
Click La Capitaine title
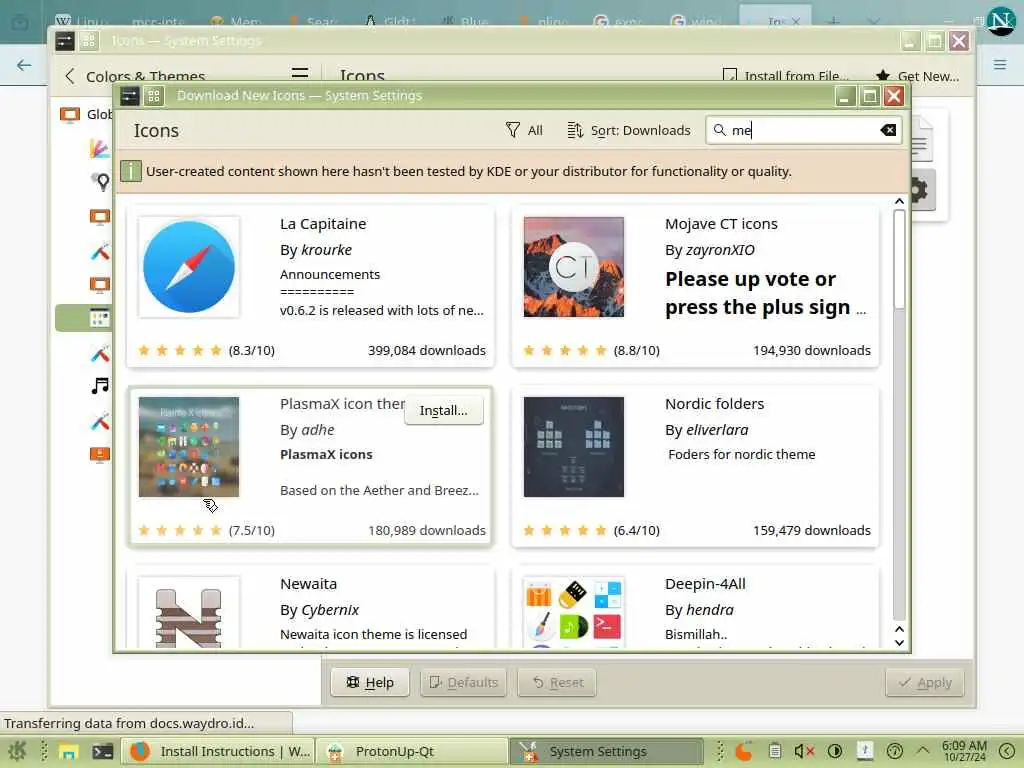pos(323,224)
